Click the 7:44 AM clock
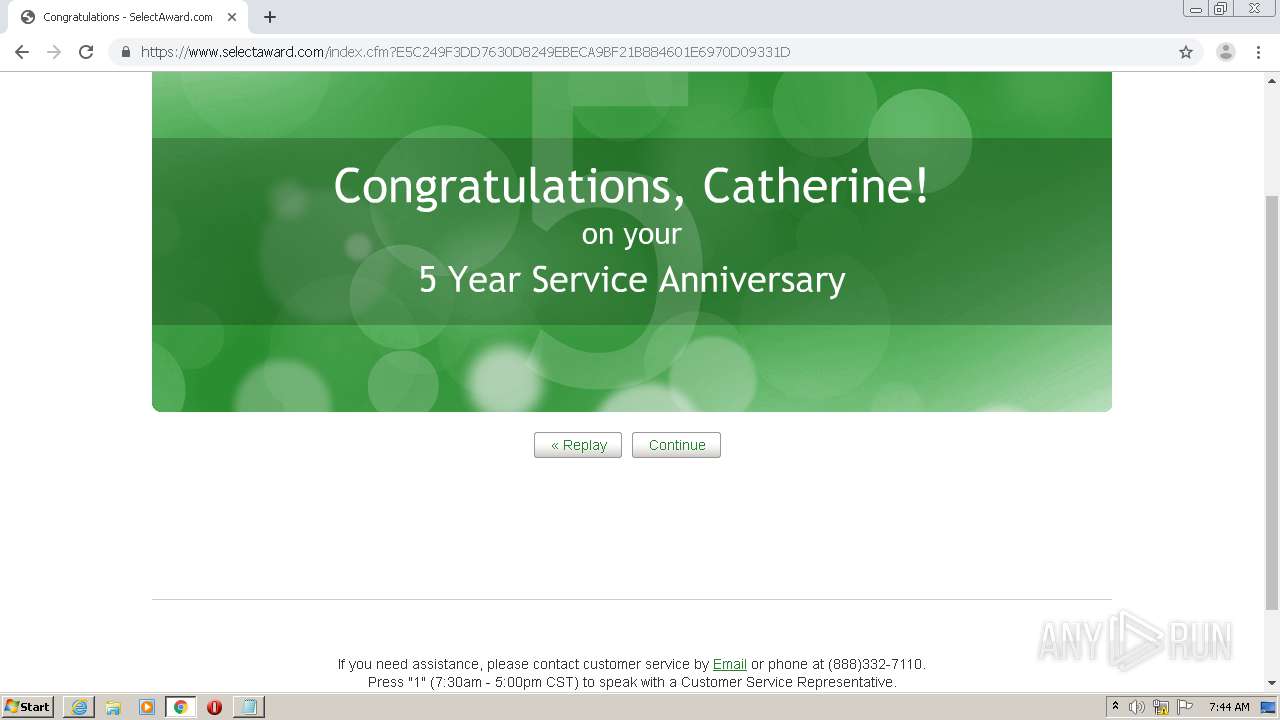 coord(1229,707)
